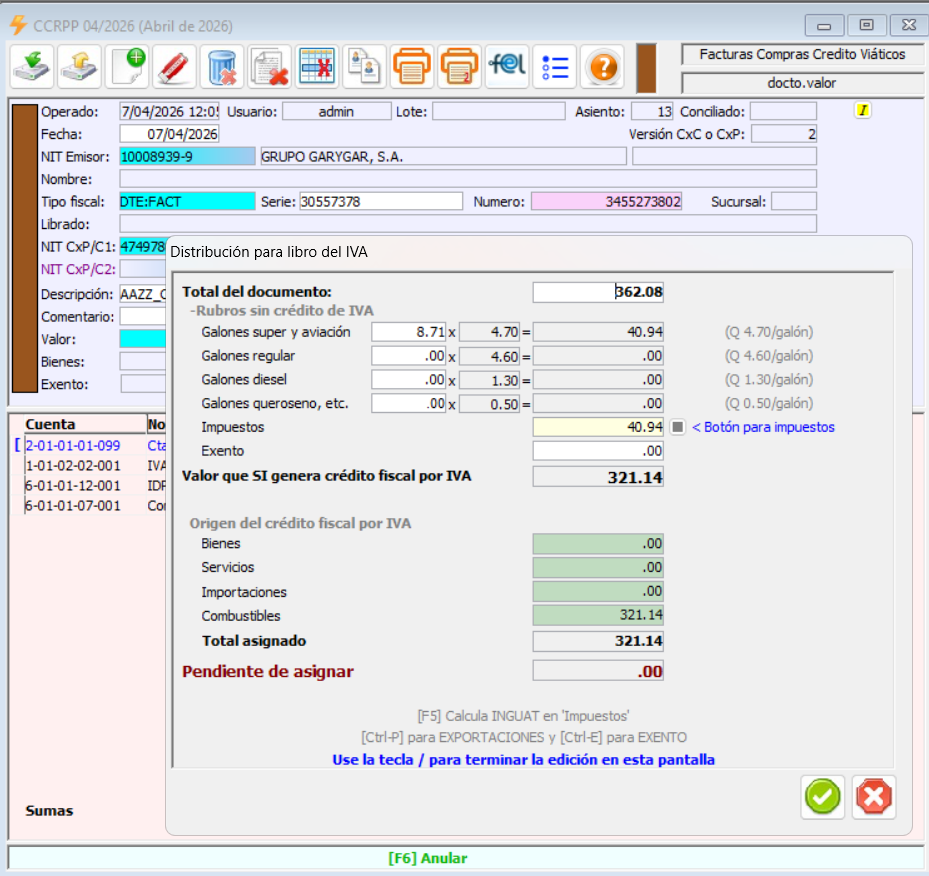929x876 pixels.
Task: Click the download/import drive icon with green arrow
Action: tap(33, 67)
